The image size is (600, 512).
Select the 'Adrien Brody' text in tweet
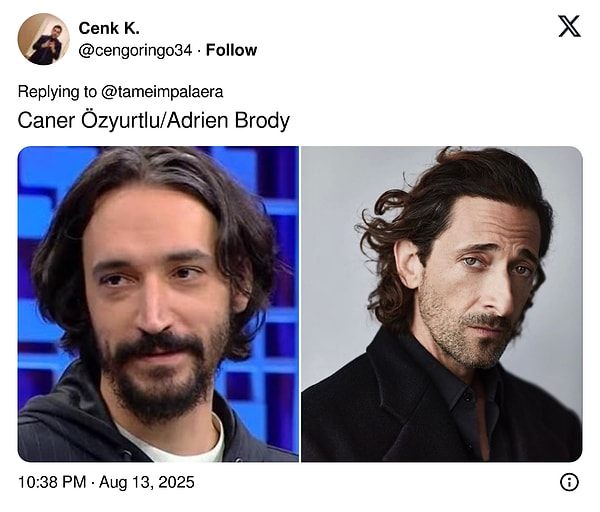tap(228, 120)
